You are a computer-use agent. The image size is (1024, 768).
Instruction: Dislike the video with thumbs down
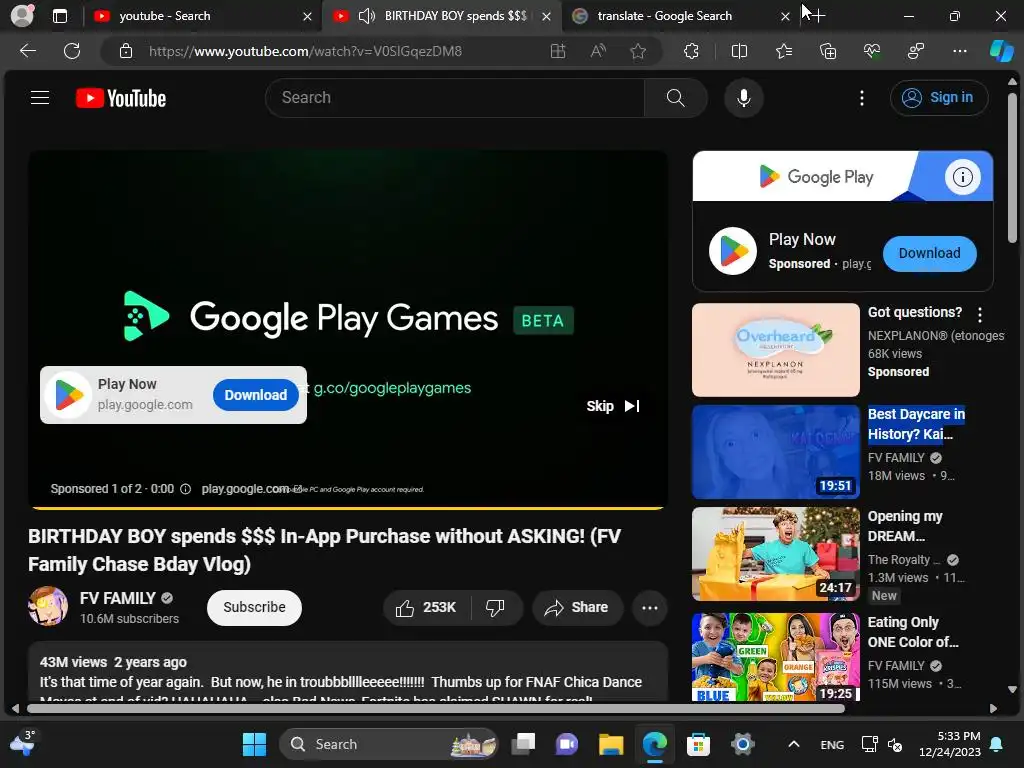click(x=495, y=607)
